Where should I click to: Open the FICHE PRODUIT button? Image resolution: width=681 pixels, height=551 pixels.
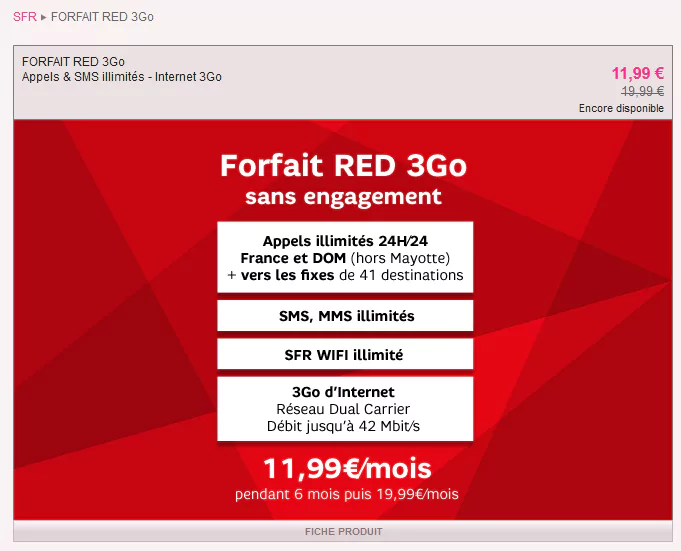click(x=343, y=531)
